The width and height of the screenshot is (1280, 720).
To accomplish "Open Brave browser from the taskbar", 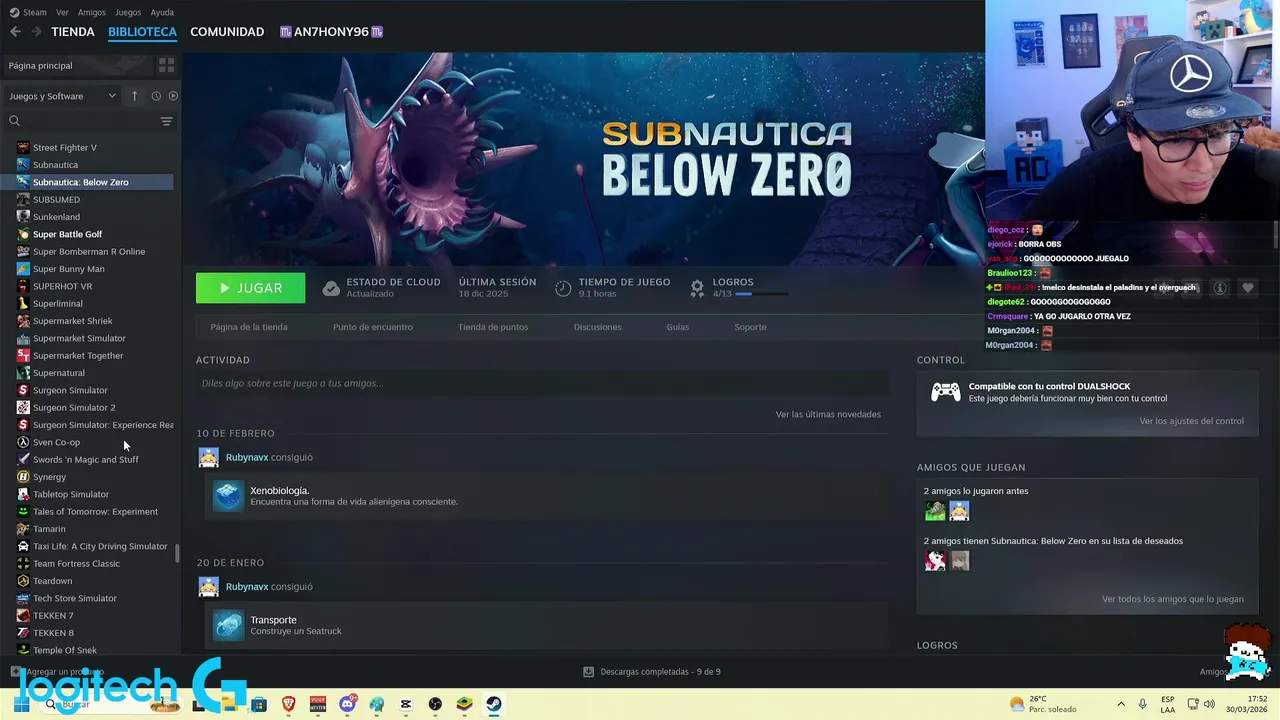I will pyautogui.click(x=289, y=704).
